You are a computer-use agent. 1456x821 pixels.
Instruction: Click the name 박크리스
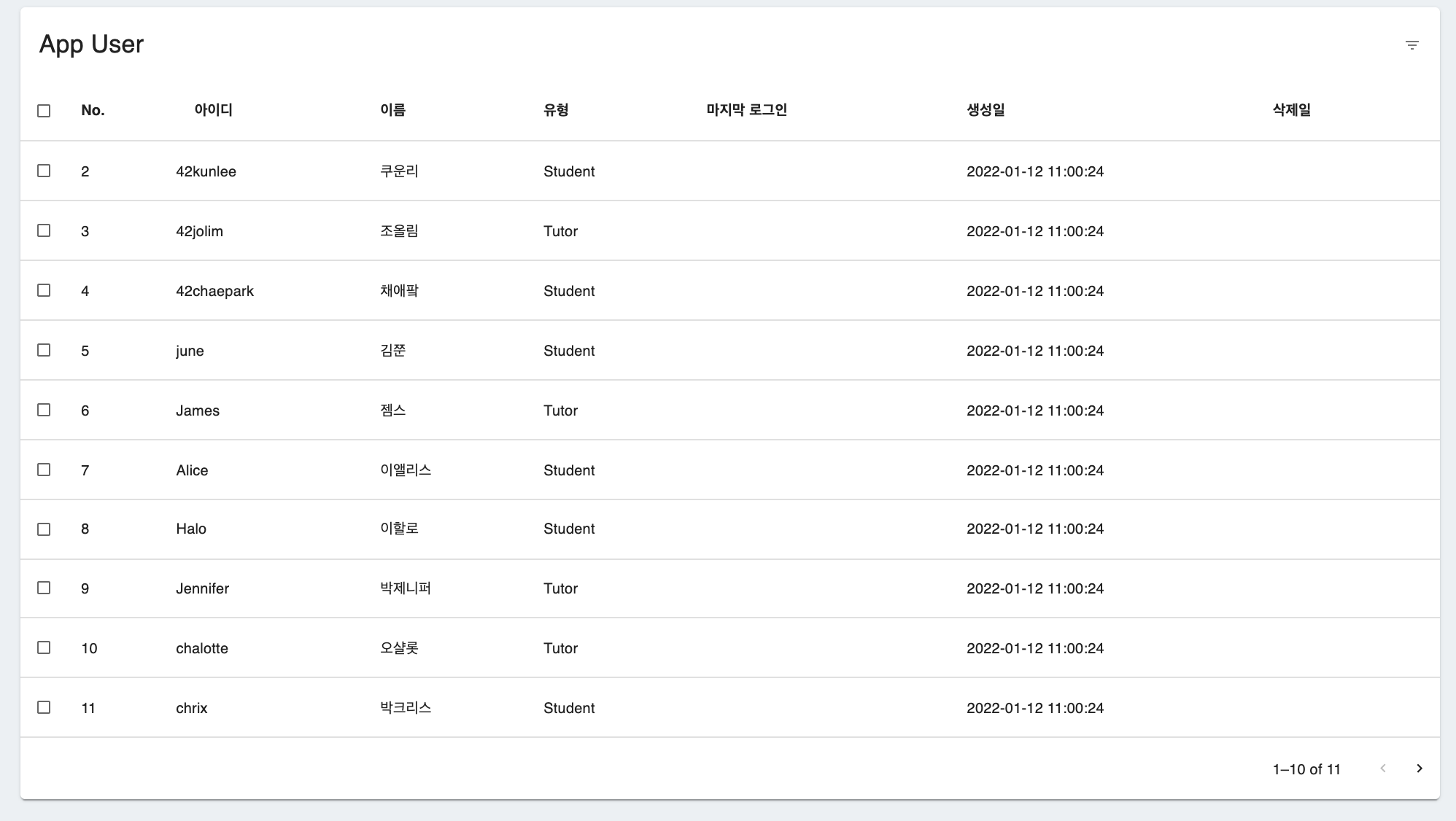[406, 707]
